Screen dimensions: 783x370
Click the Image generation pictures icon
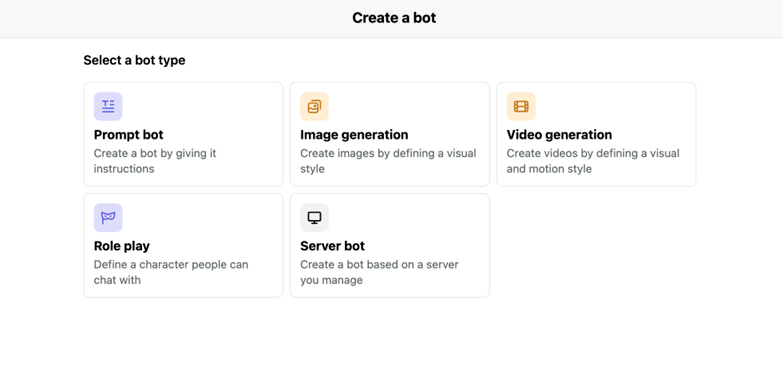[314, 106]
